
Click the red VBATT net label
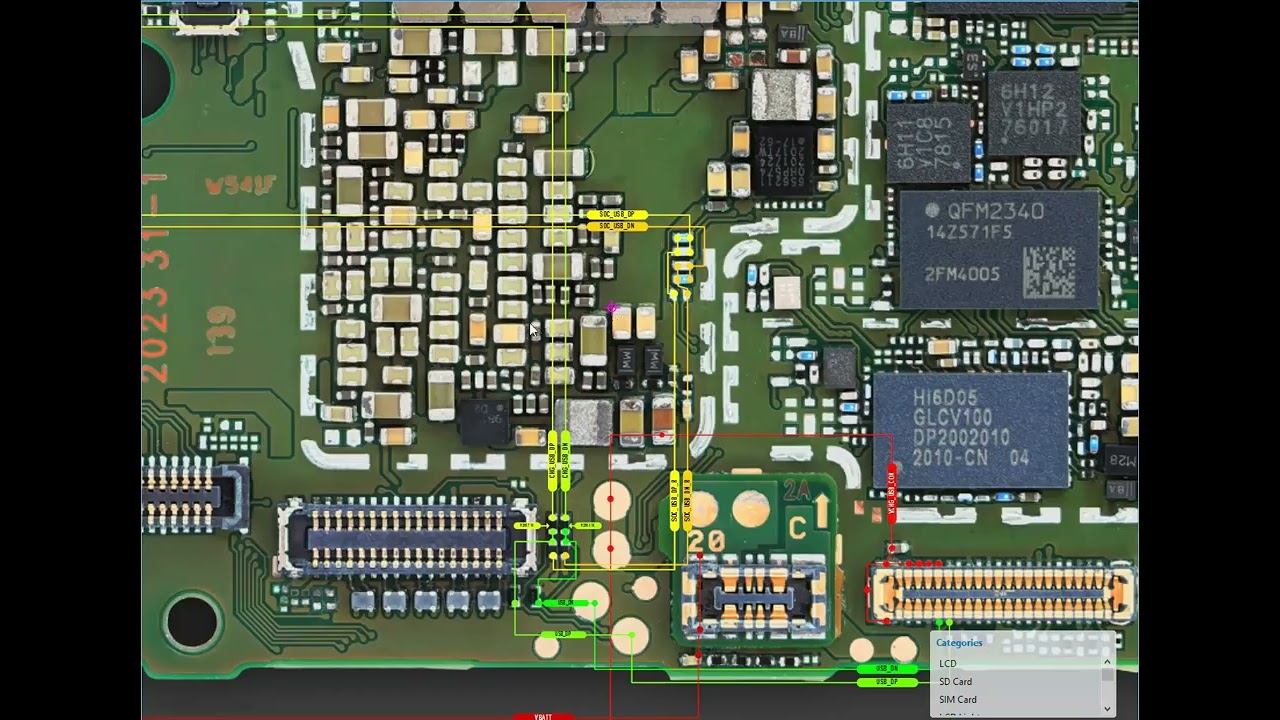pos(543,716)
